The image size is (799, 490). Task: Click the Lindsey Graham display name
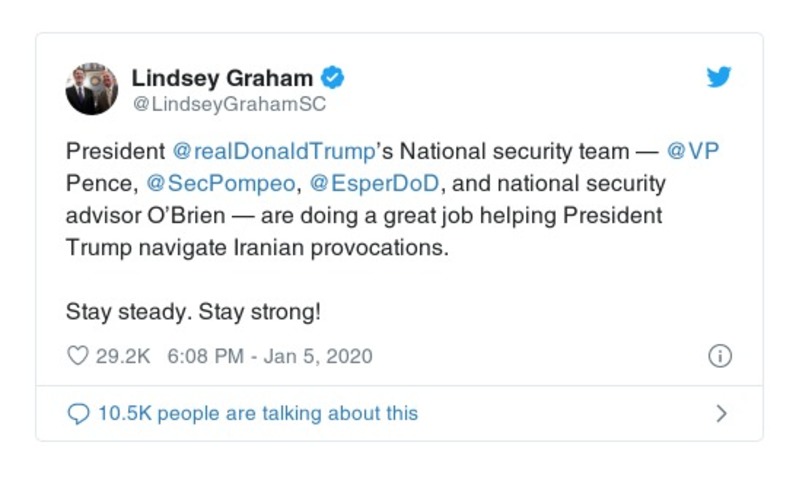(x=223, y=78)
